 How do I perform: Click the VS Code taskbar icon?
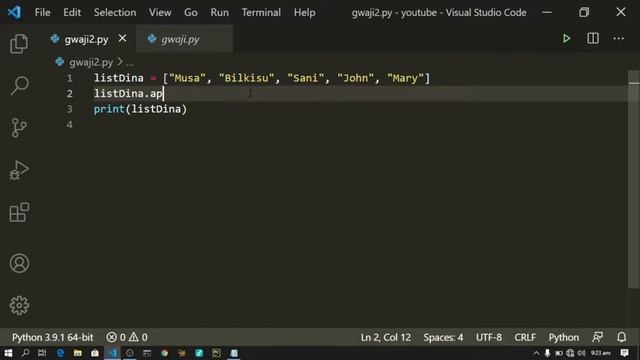tap(113, 353)
